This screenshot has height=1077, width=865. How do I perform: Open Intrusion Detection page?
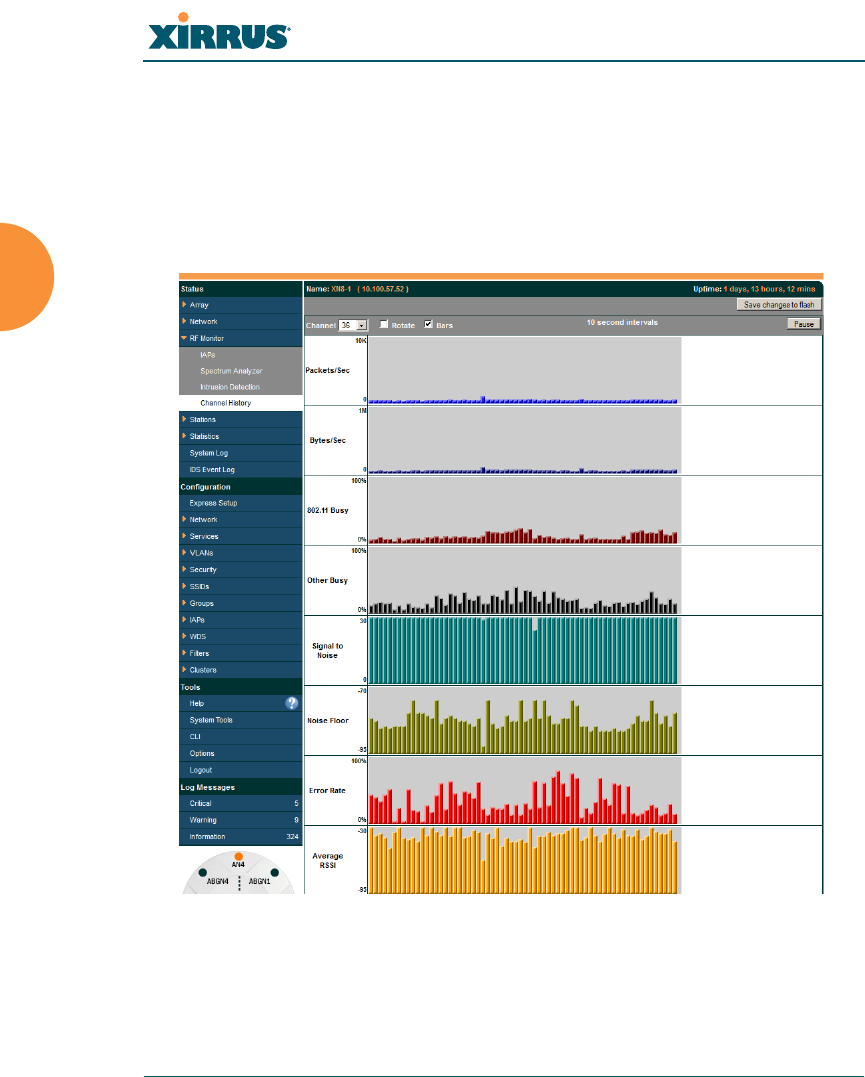tap(240, 387)
